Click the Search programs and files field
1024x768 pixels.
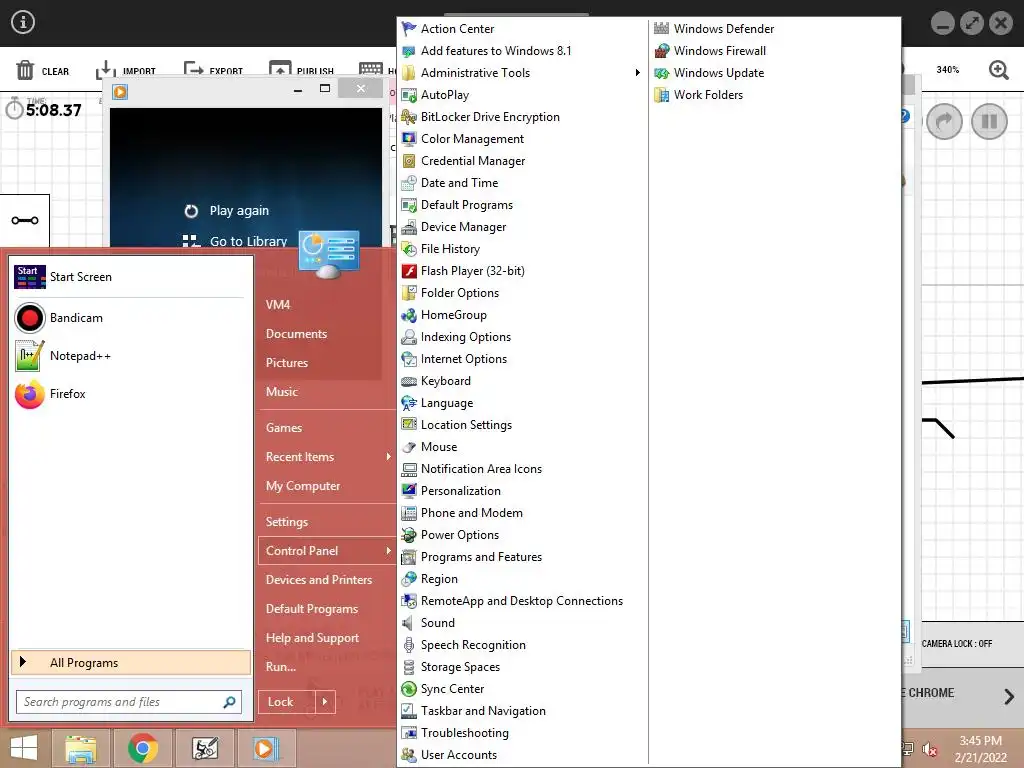click(x=129, y=702)
